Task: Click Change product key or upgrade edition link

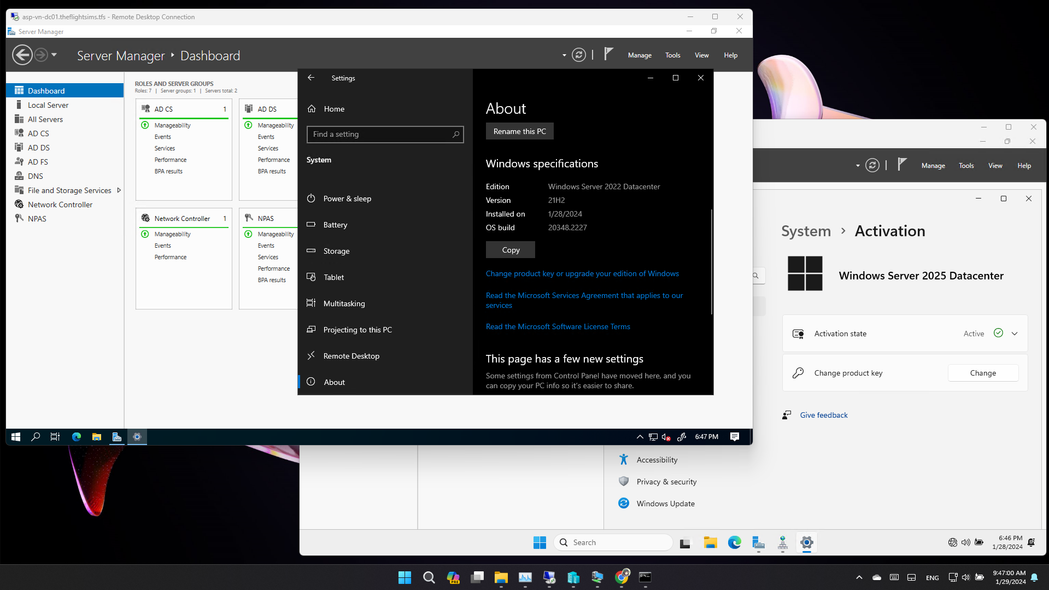Action: click(582, 274)
